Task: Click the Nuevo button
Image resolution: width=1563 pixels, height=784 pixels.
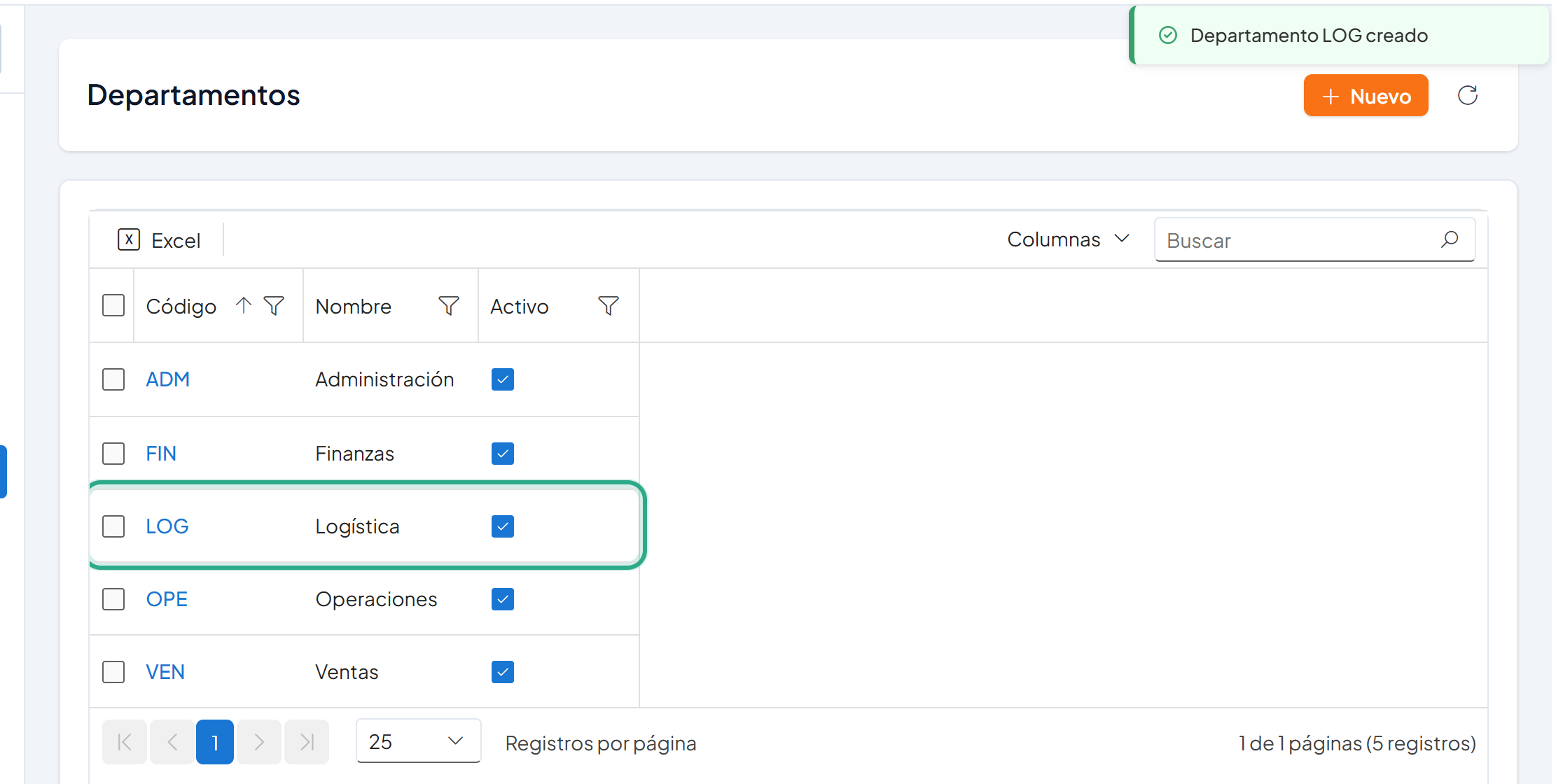Action: pos(1366,95)
